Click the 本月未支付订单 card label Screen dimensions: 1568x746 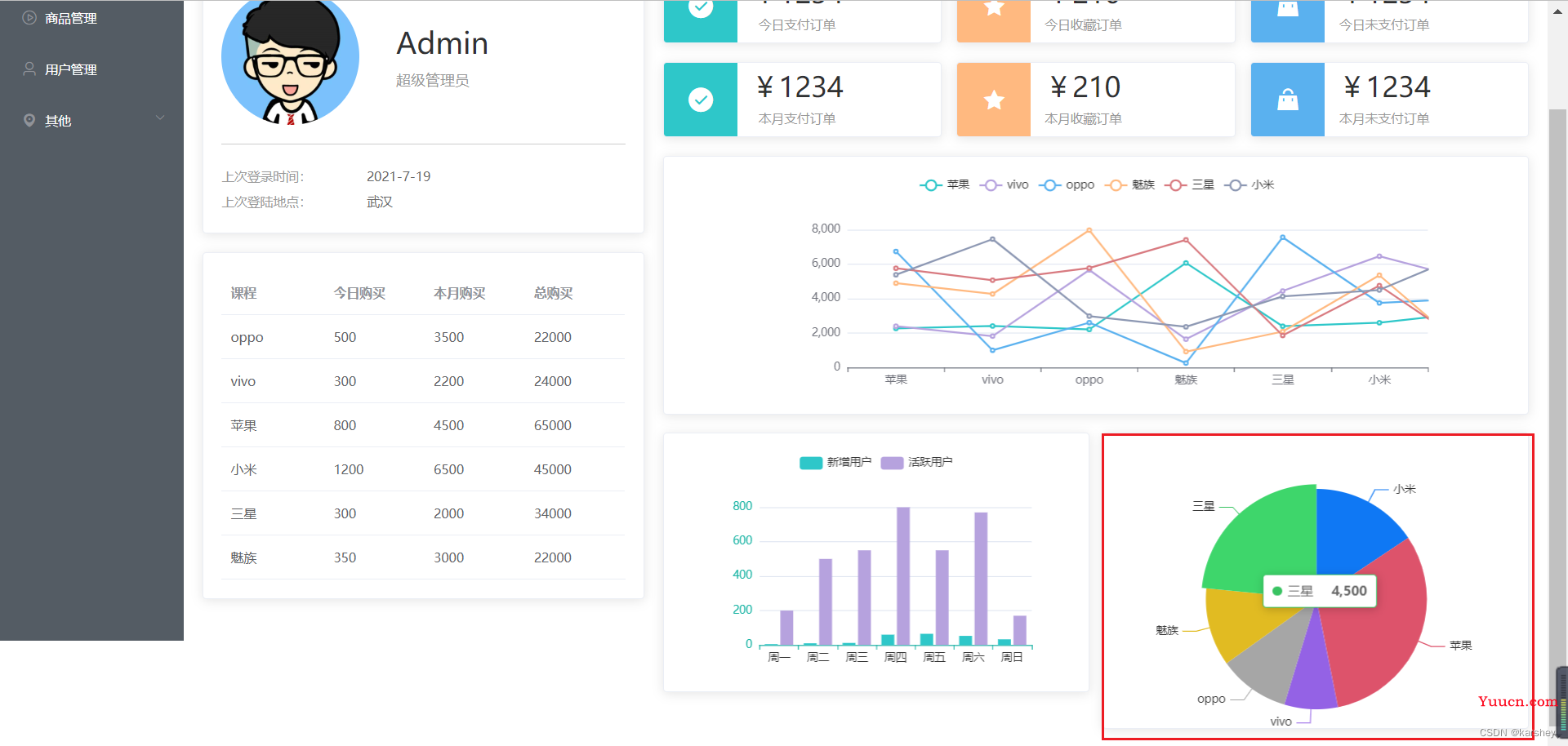coord(1384,119)
